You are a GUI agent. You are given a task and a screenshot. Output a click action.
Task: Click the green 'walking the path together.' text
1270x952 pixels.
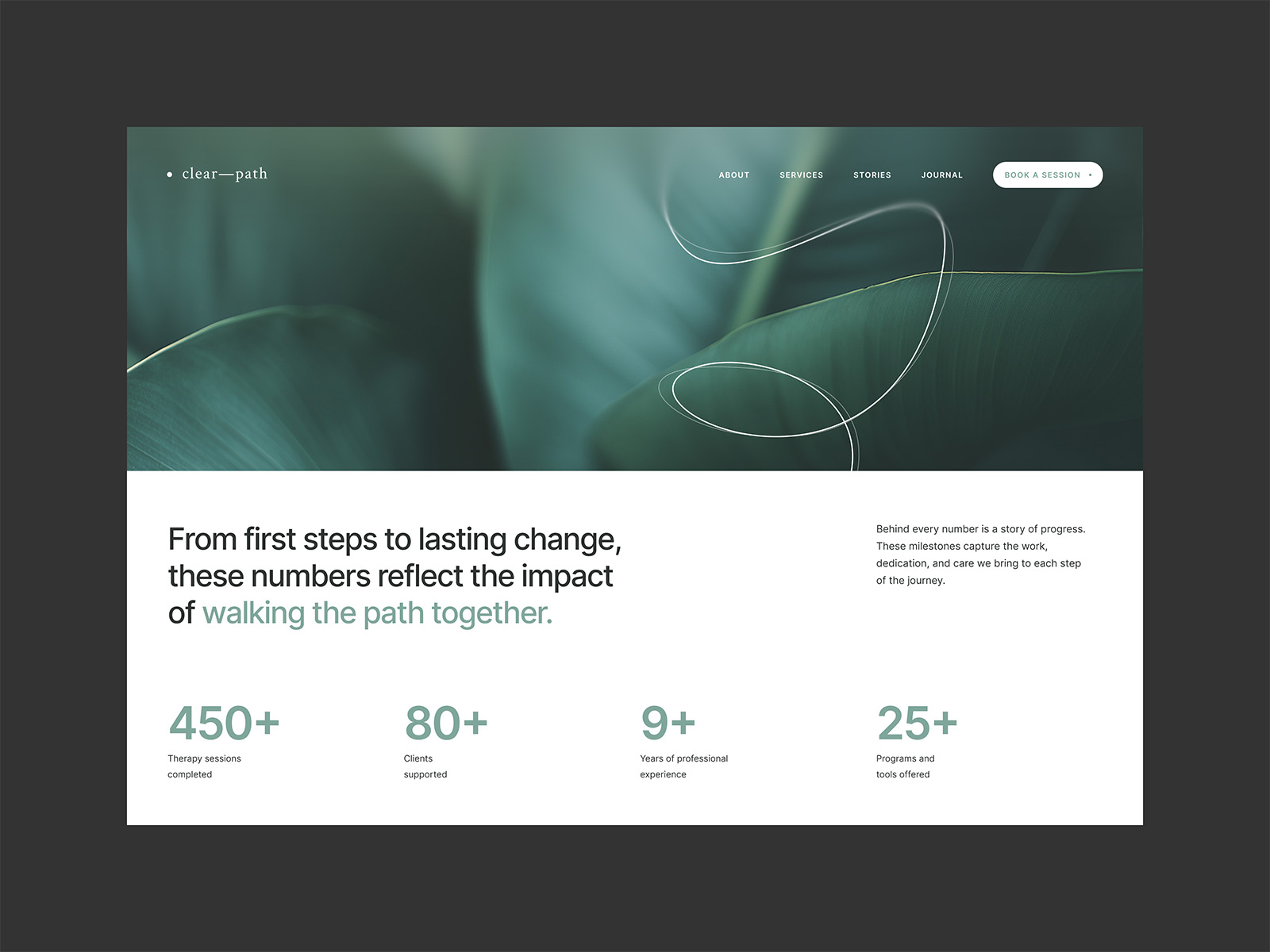tap(377, 613)
